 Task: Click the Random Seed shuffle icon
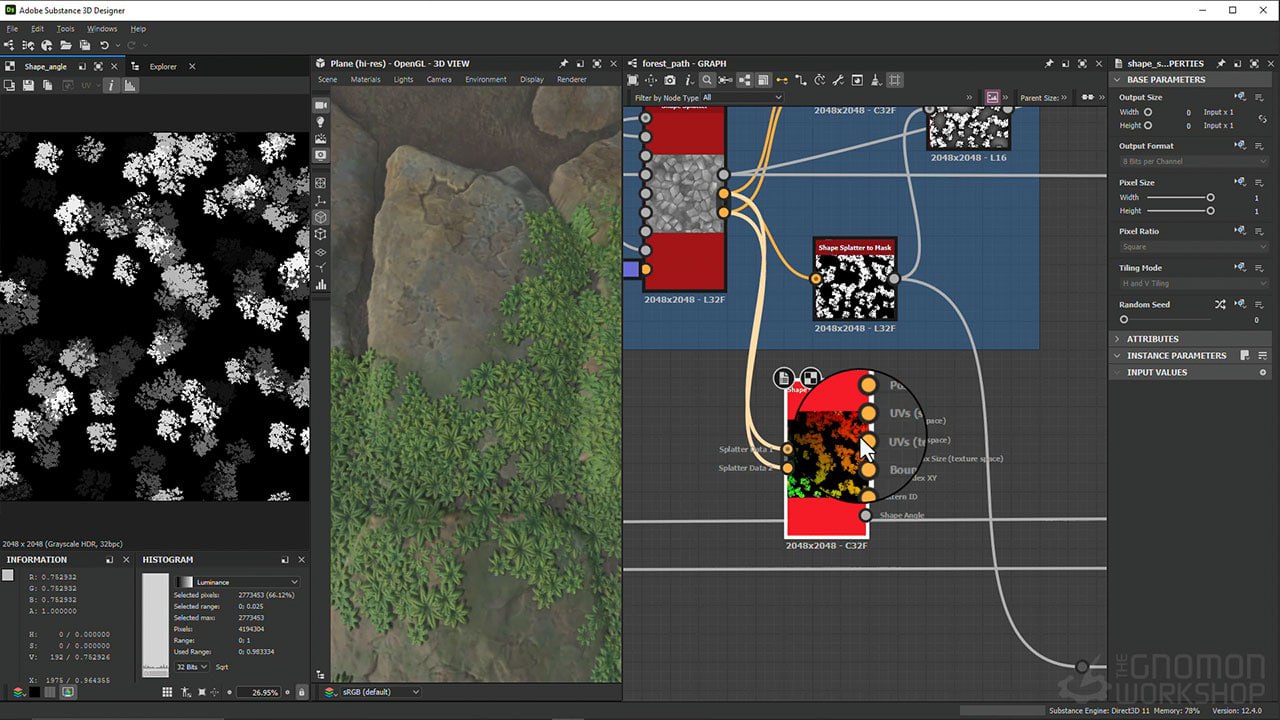(1220, 304)
